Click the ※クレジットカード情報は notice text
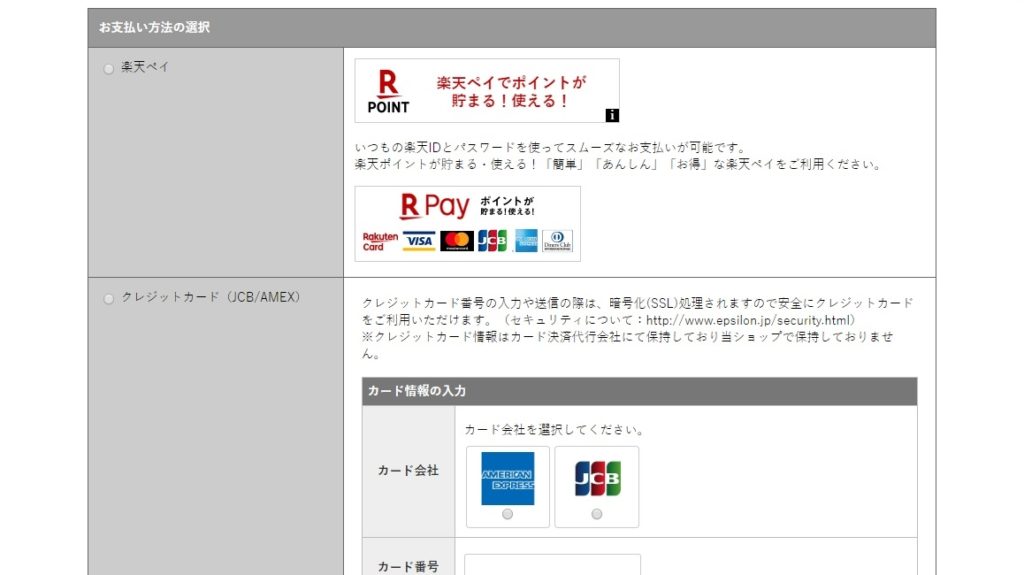1024x575 pixels. click(627, 345)
